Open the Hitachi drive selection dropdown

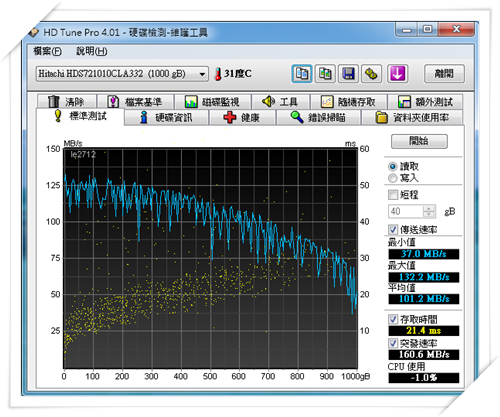pos(122,74)
